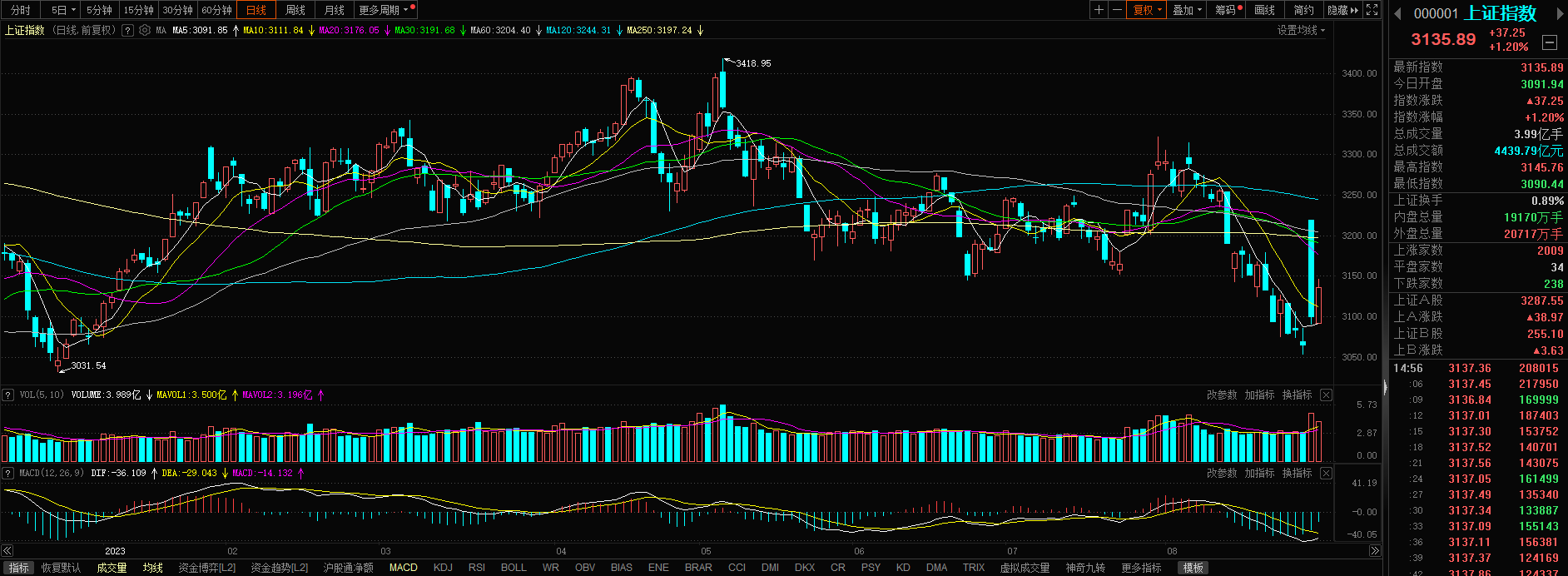Go to previous stock using left arrow by 000001
Screen dimensions: 1568x576
pyautogui.click(x=1397, y=13)
